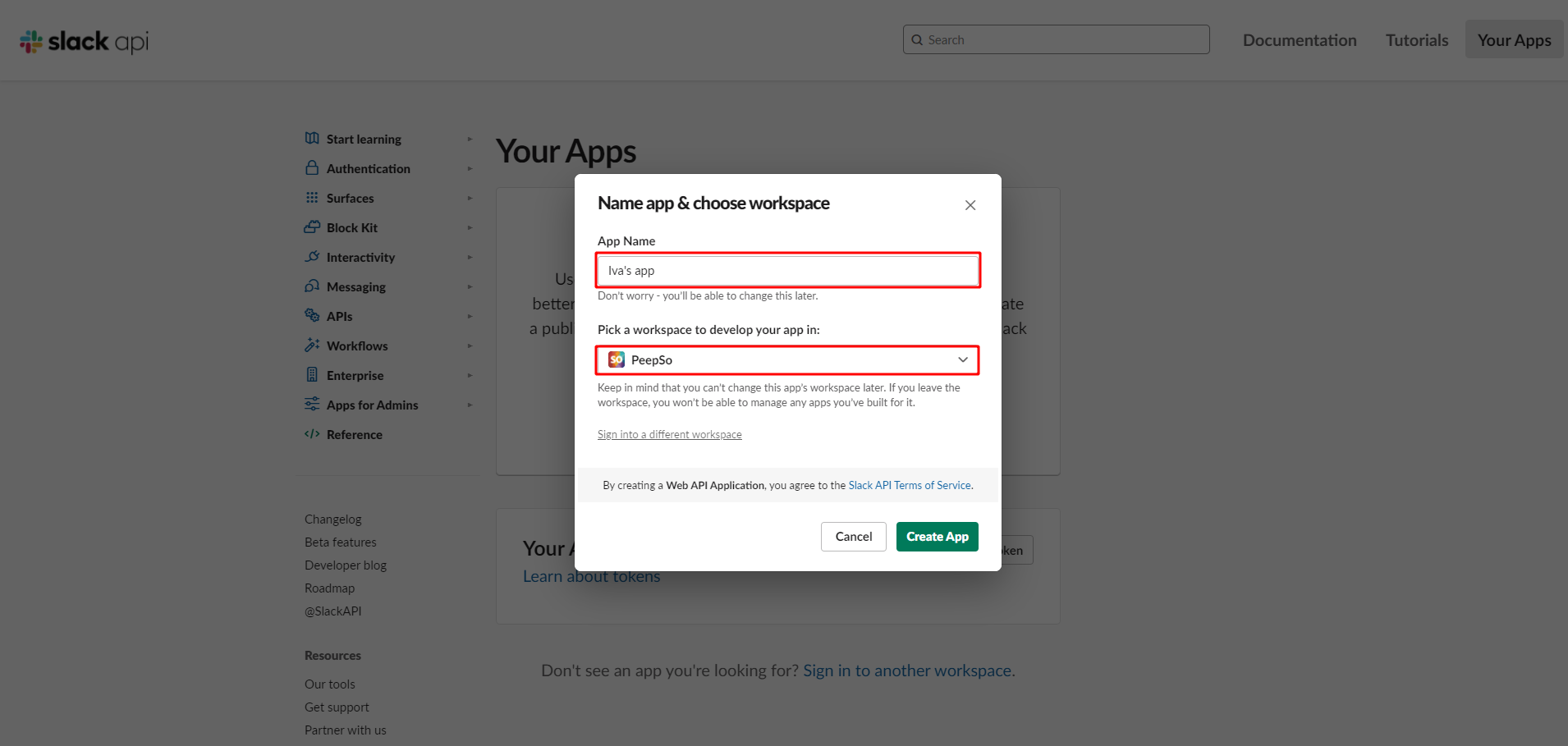Open Workflows sidebar item

tap(357, 346)
